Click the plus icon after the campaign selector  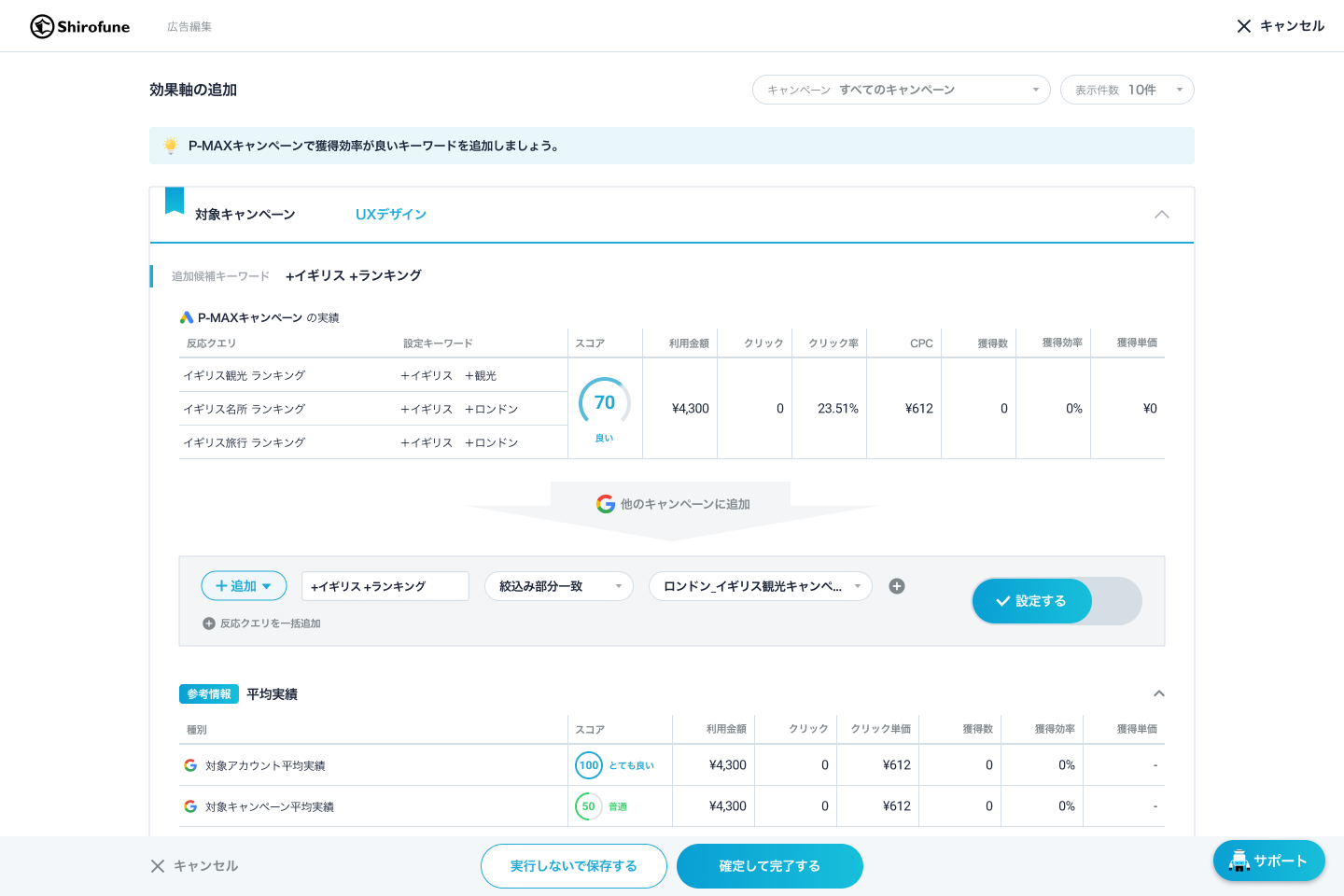point(897,586)
